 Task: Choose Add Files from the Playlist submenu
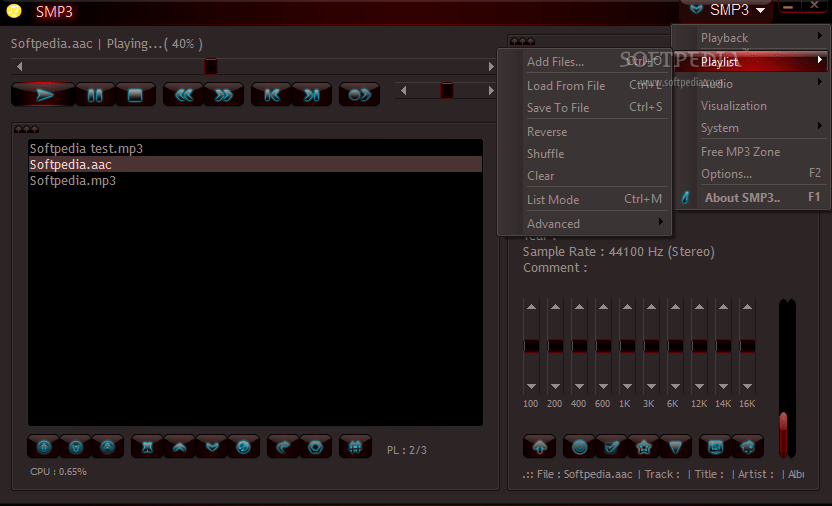[584, 62]
